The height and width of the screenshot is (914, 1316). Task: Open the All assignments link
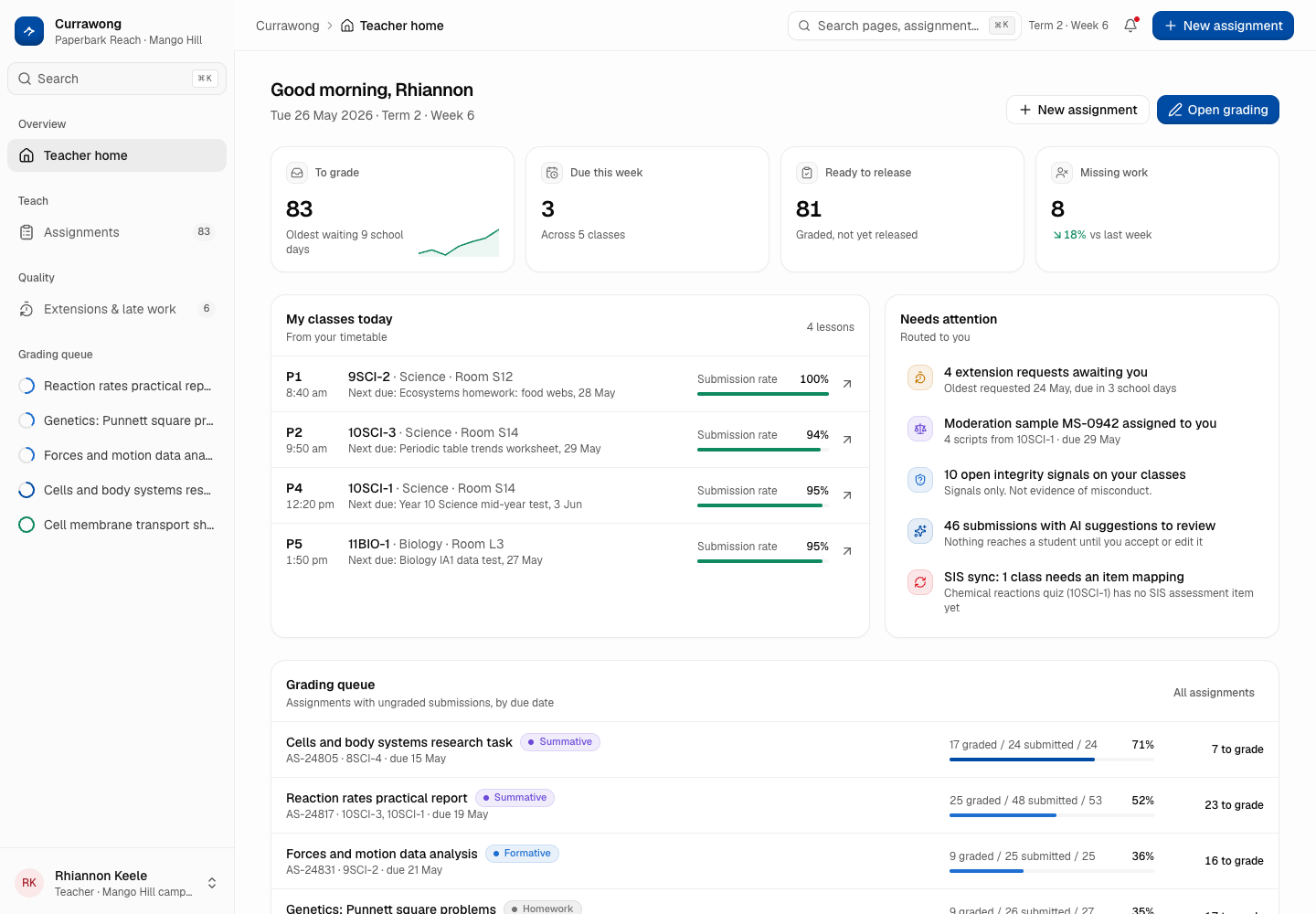(1214, 693)
